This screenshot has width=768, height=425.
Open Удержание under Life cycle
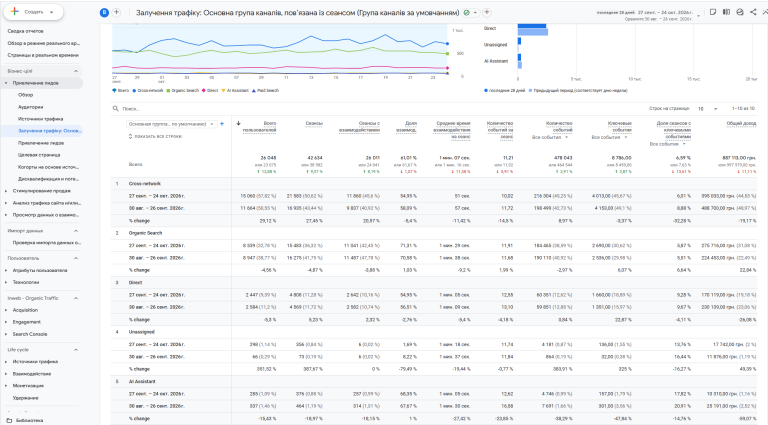[25, 398]
